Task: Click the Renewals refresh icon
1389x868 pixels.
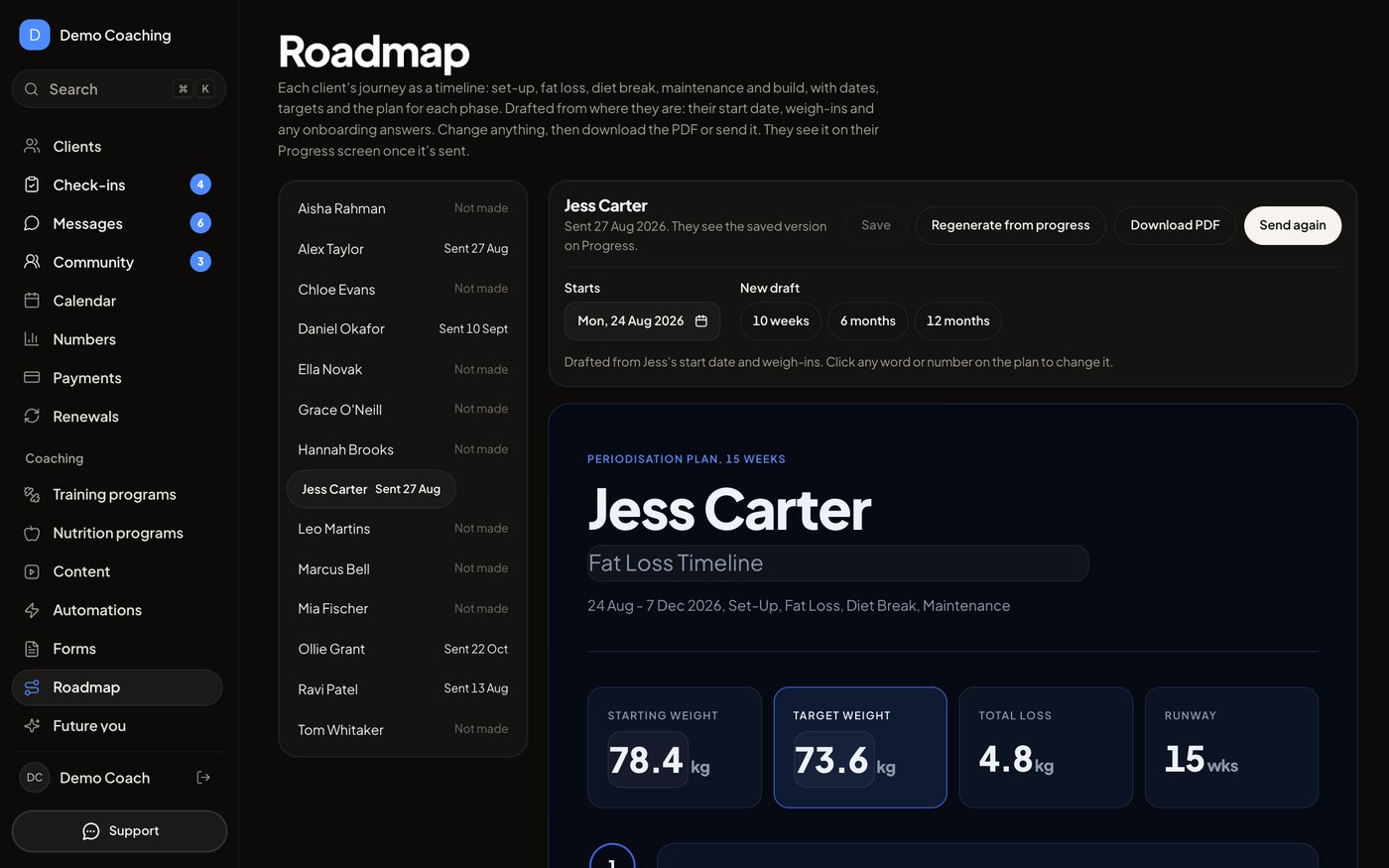Action: (x=32, y=417)
